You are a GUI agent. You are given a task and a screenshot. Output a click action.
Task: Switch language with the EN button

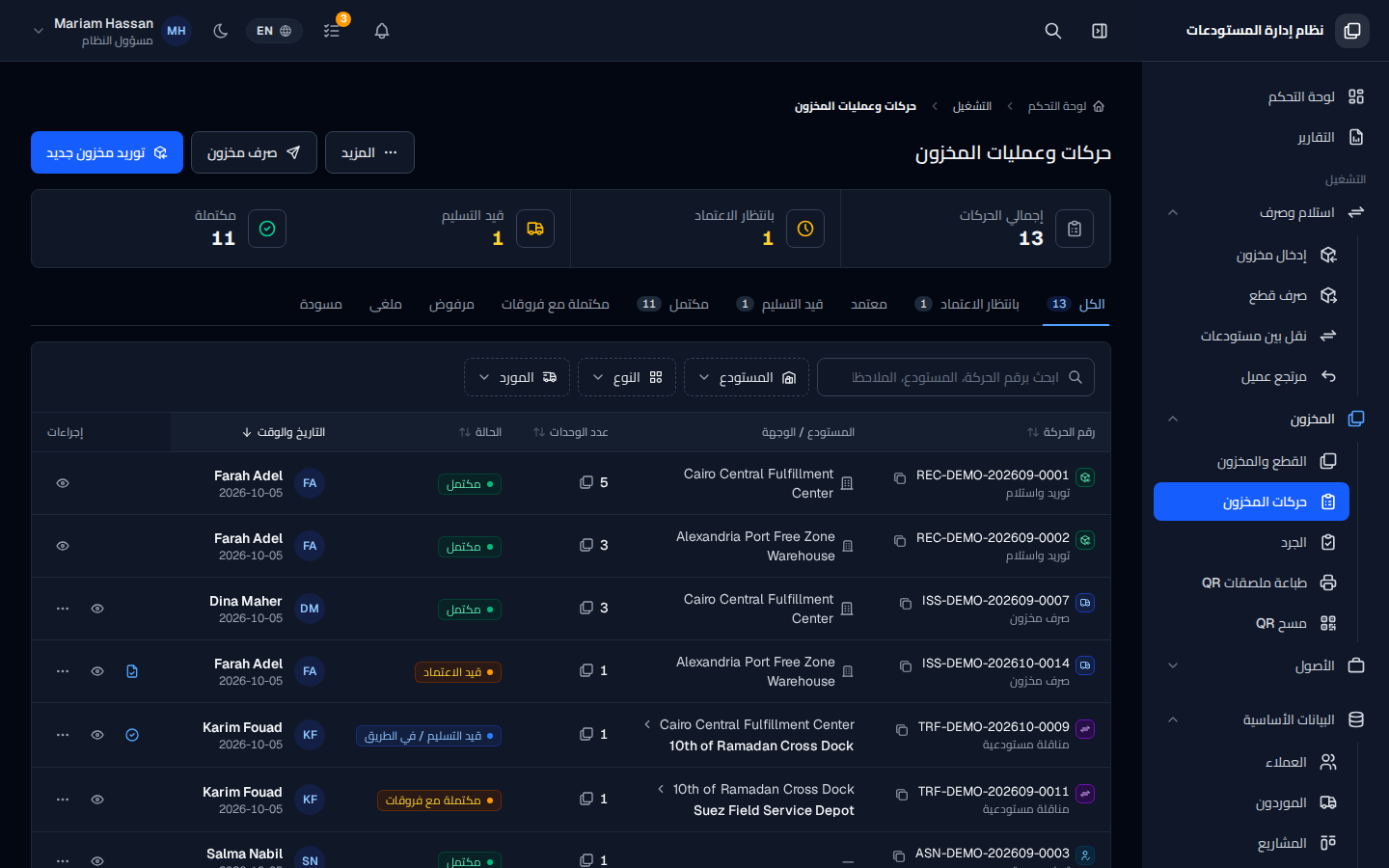(x=274, y=31)
